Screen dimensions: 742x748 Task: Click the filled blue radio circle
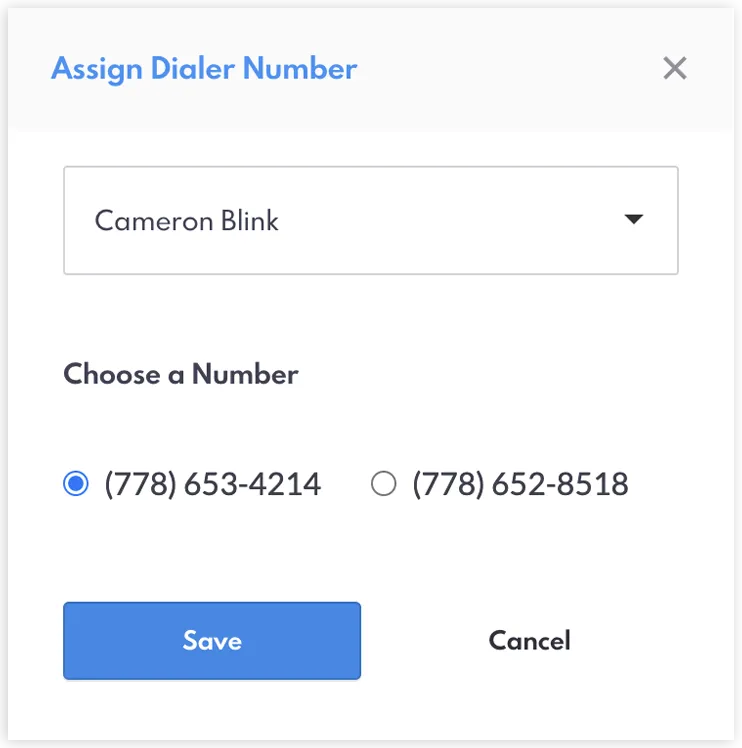[76, 483]
